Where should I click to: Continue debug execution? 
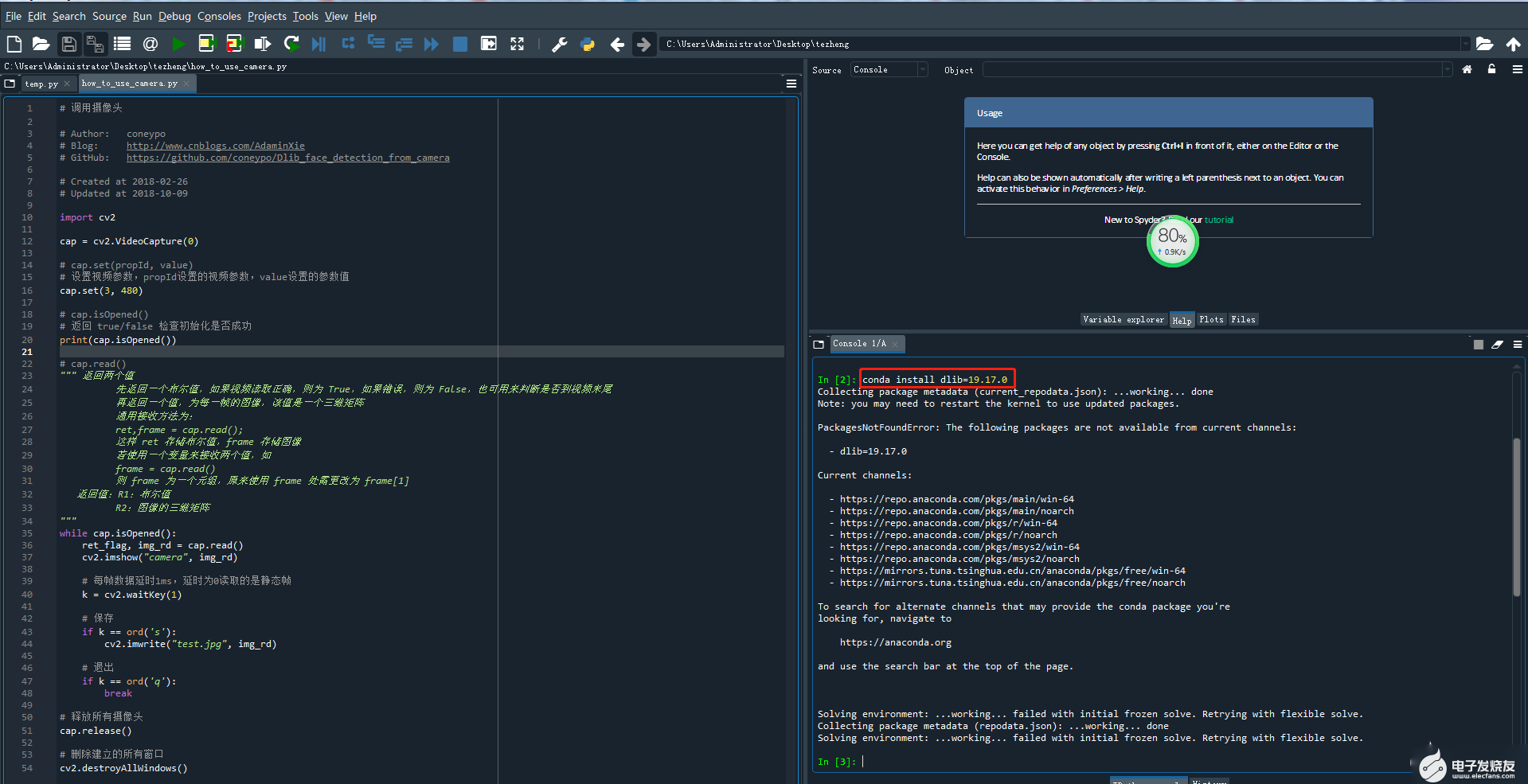432,44
